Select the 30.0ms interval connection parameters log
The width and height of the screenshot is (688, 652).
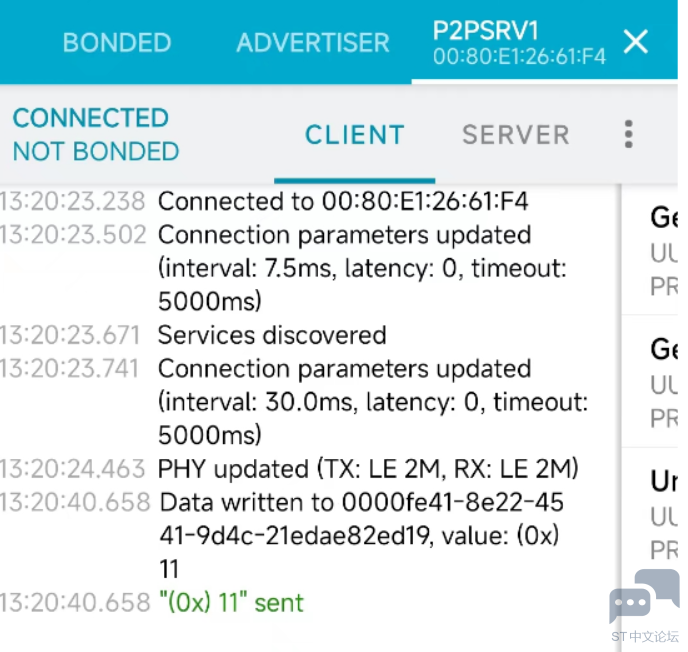pos(372,402)
